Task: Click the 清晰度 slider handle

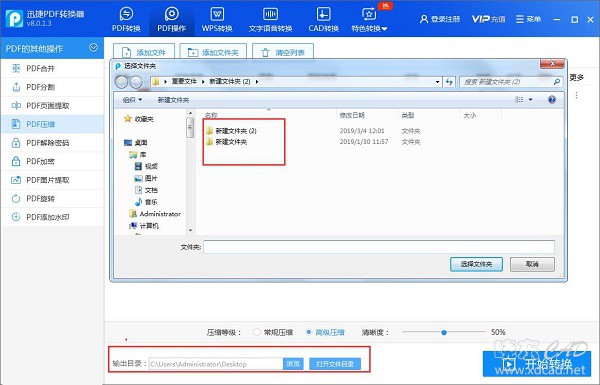Action: tap(444, 333)
